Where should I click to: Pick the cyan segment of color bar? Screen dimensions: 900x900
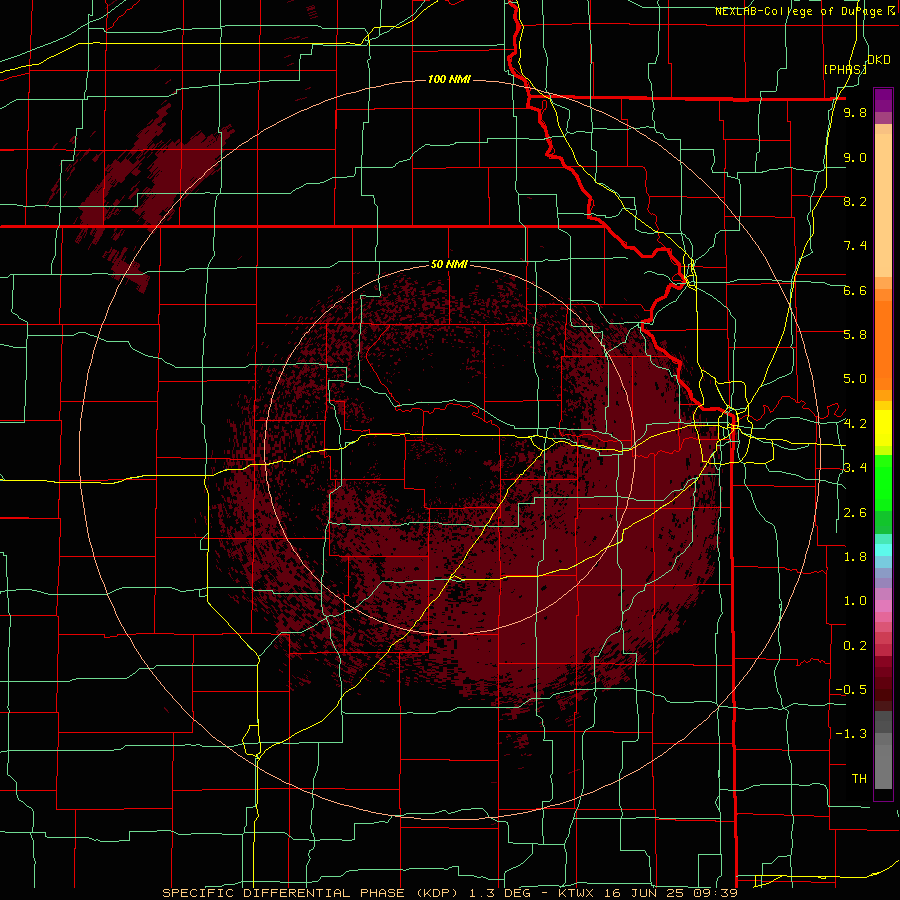click(x=883, y=550)
